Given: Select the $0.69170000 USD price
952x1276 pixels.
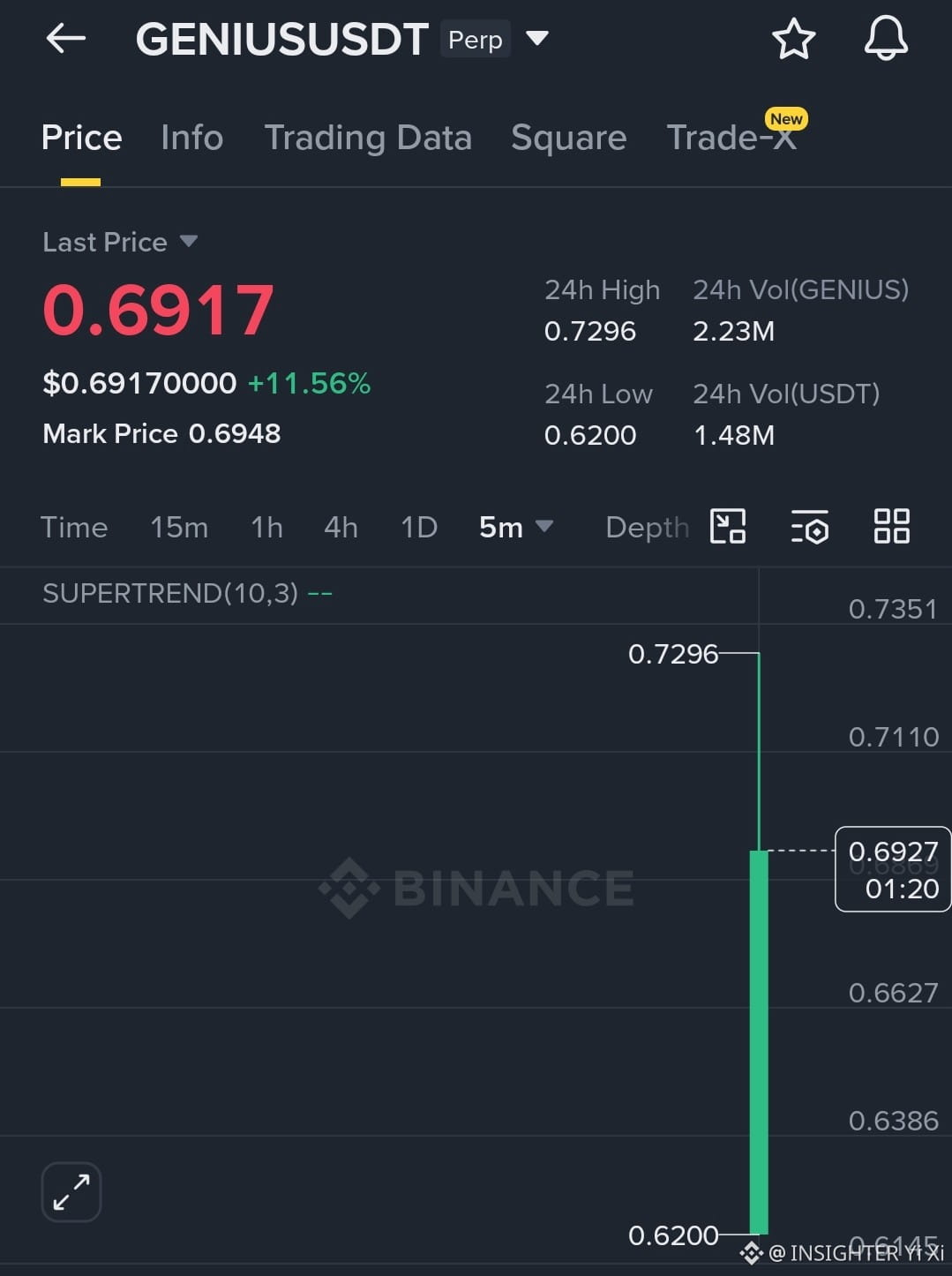Looking at the screenshot, I should 139,383.
